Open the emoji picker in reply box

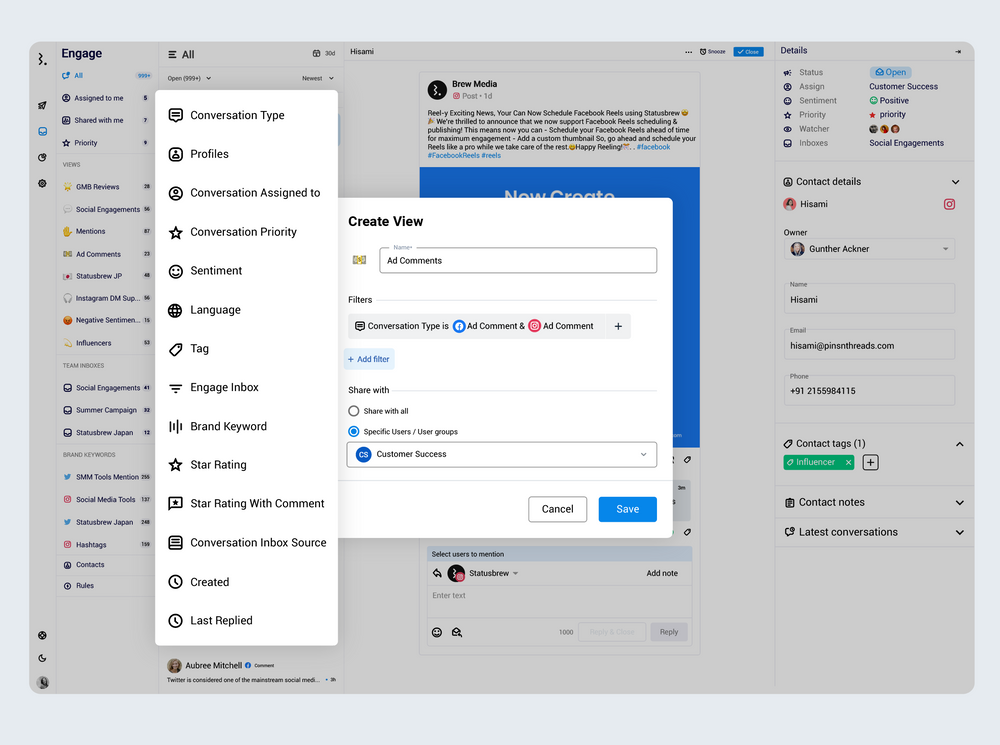(x=437, y=632)
